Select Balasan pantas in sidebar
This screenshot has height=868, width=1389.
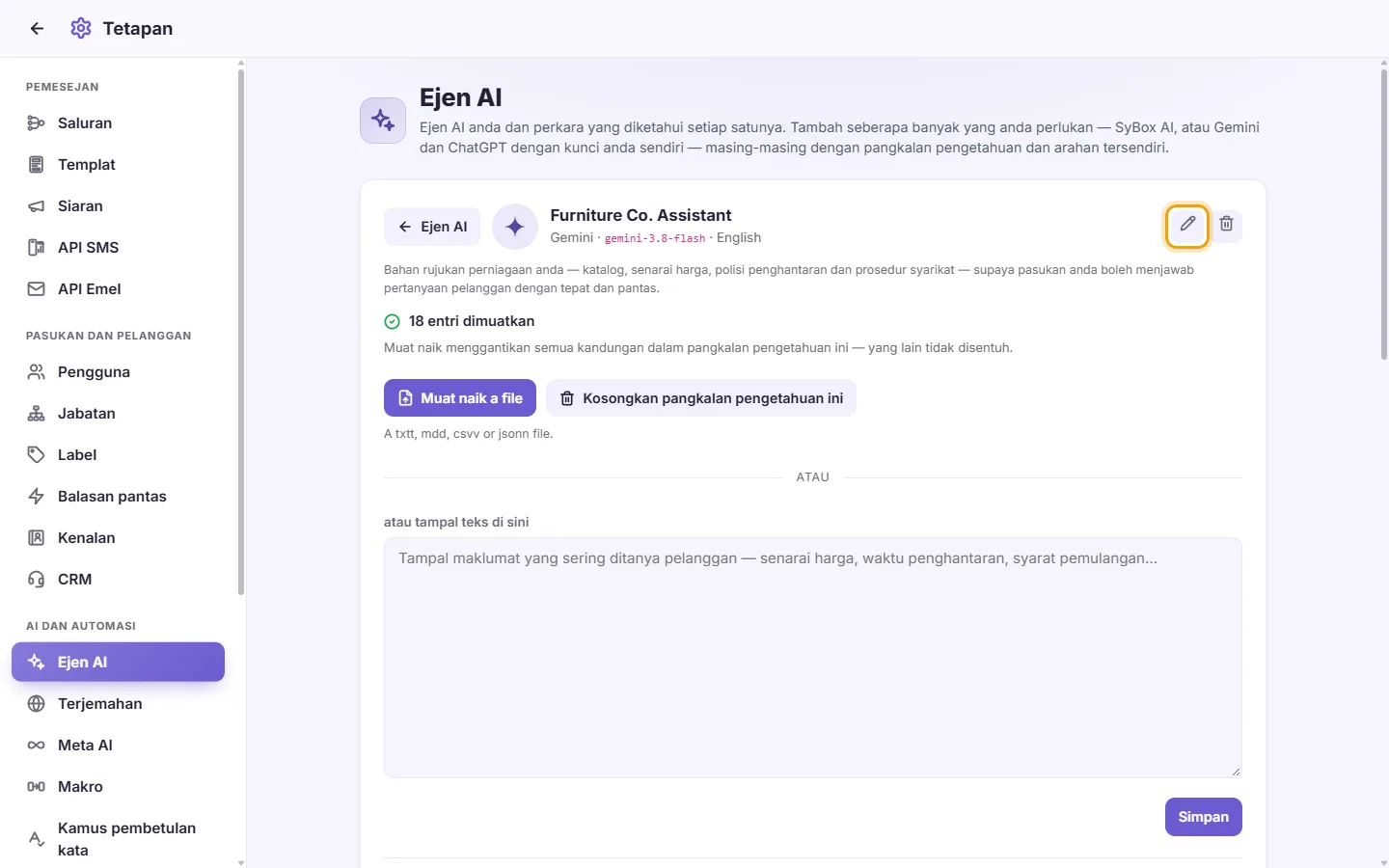118,497
